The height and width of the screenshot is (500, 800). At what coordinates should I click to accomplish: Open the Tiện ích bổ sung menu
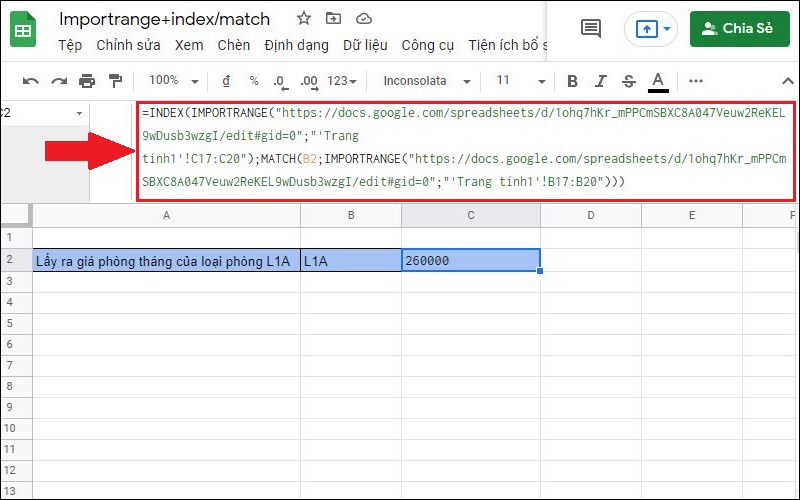click(508, 45)
